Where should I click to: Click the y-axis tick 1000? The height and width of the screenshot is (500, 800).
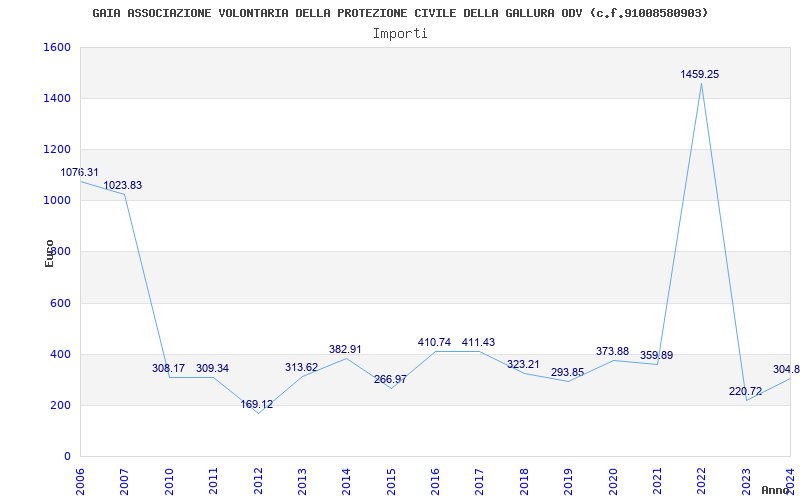[x=57, y=201]
